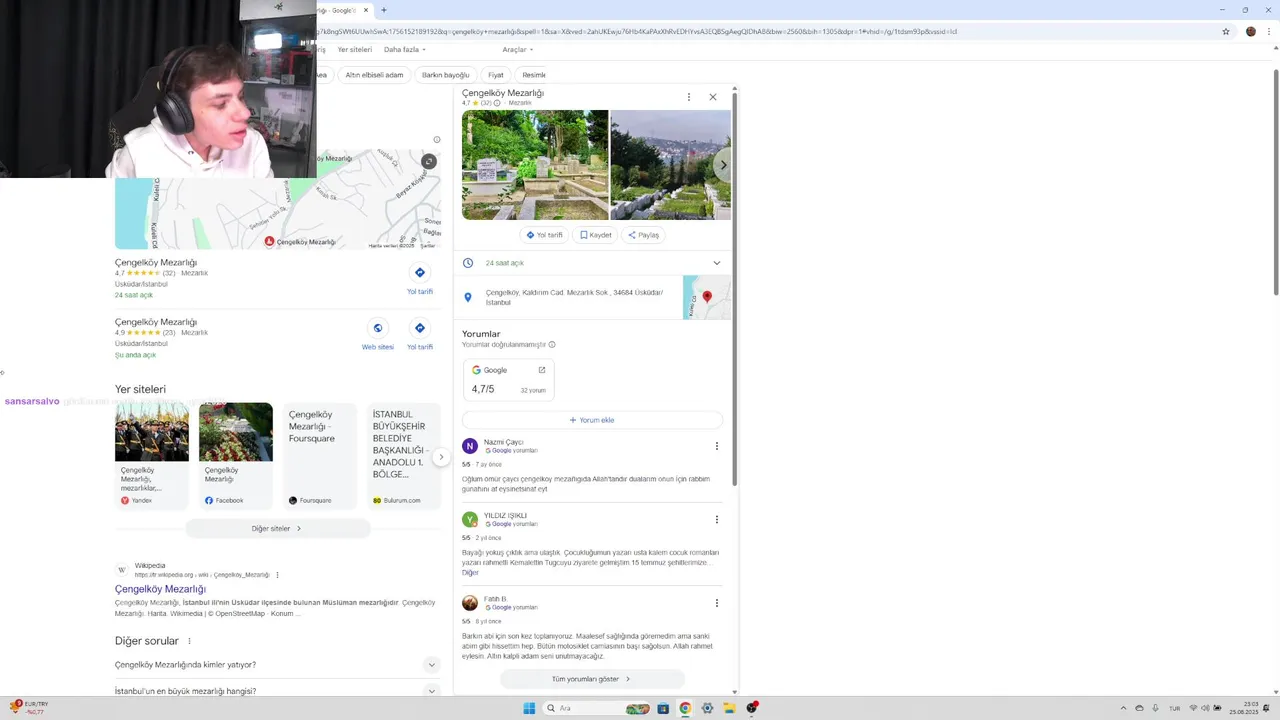Select the Fiyat suggestion chip

click(x=496, y=75)
